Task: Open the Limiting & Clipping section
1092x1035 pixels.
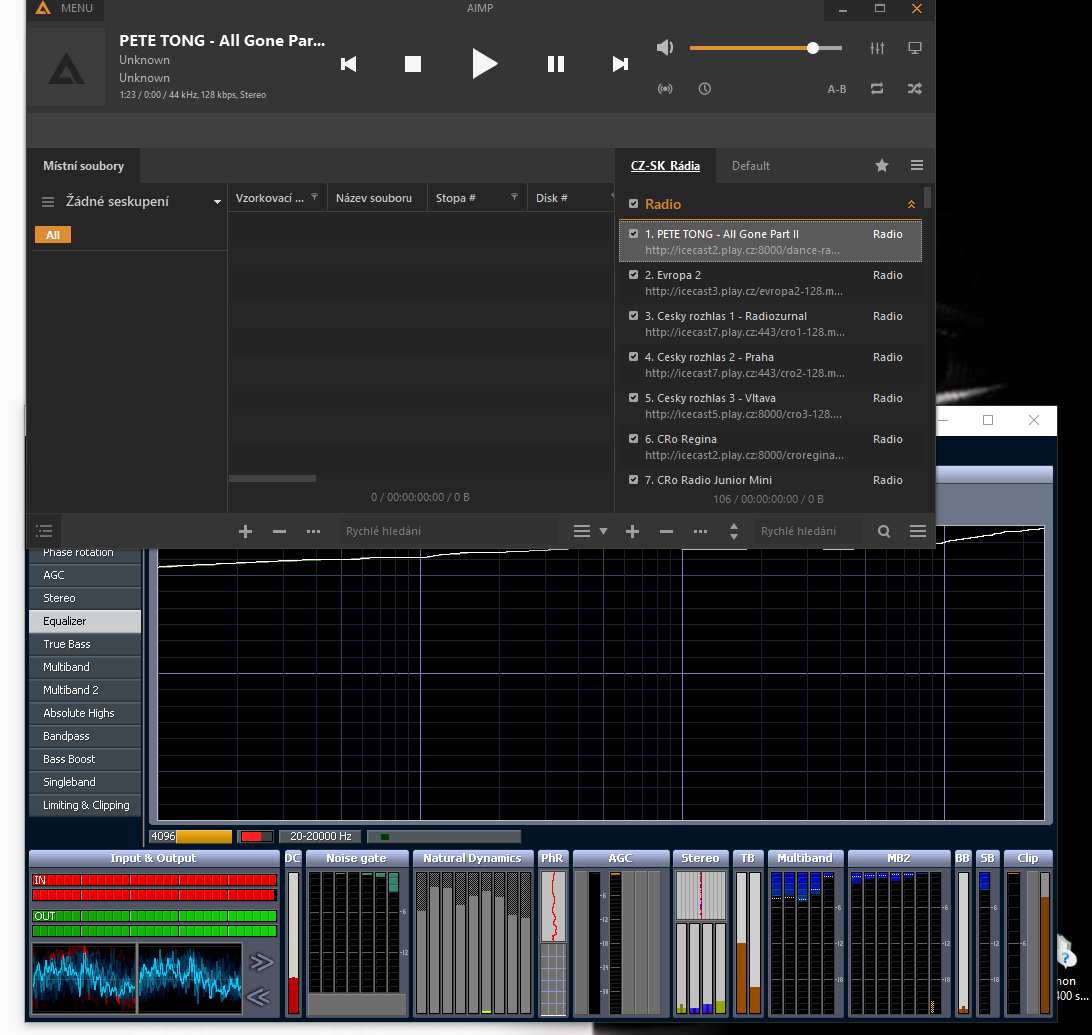Action: 85,805
